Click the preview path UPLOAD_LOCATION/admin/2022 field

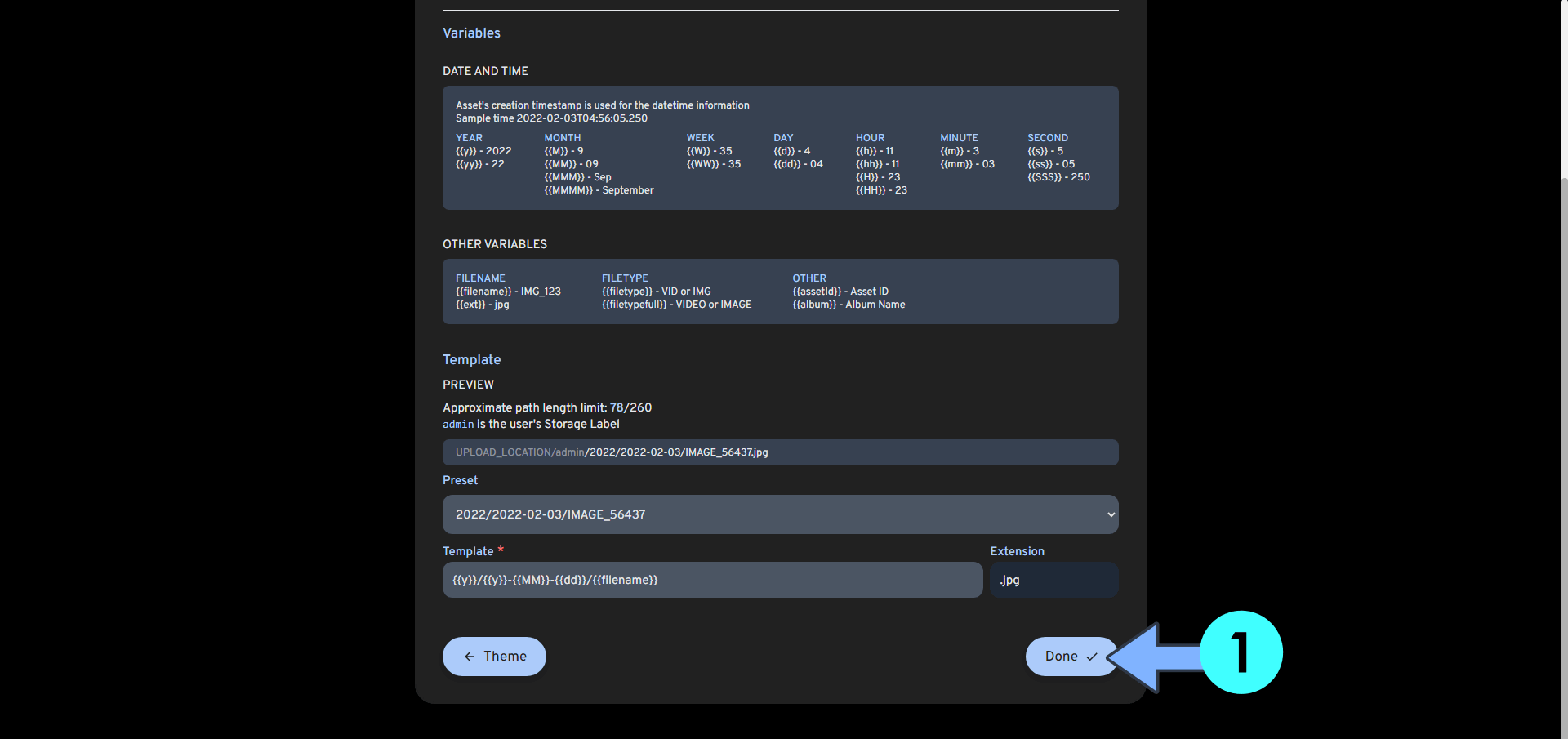781,452
